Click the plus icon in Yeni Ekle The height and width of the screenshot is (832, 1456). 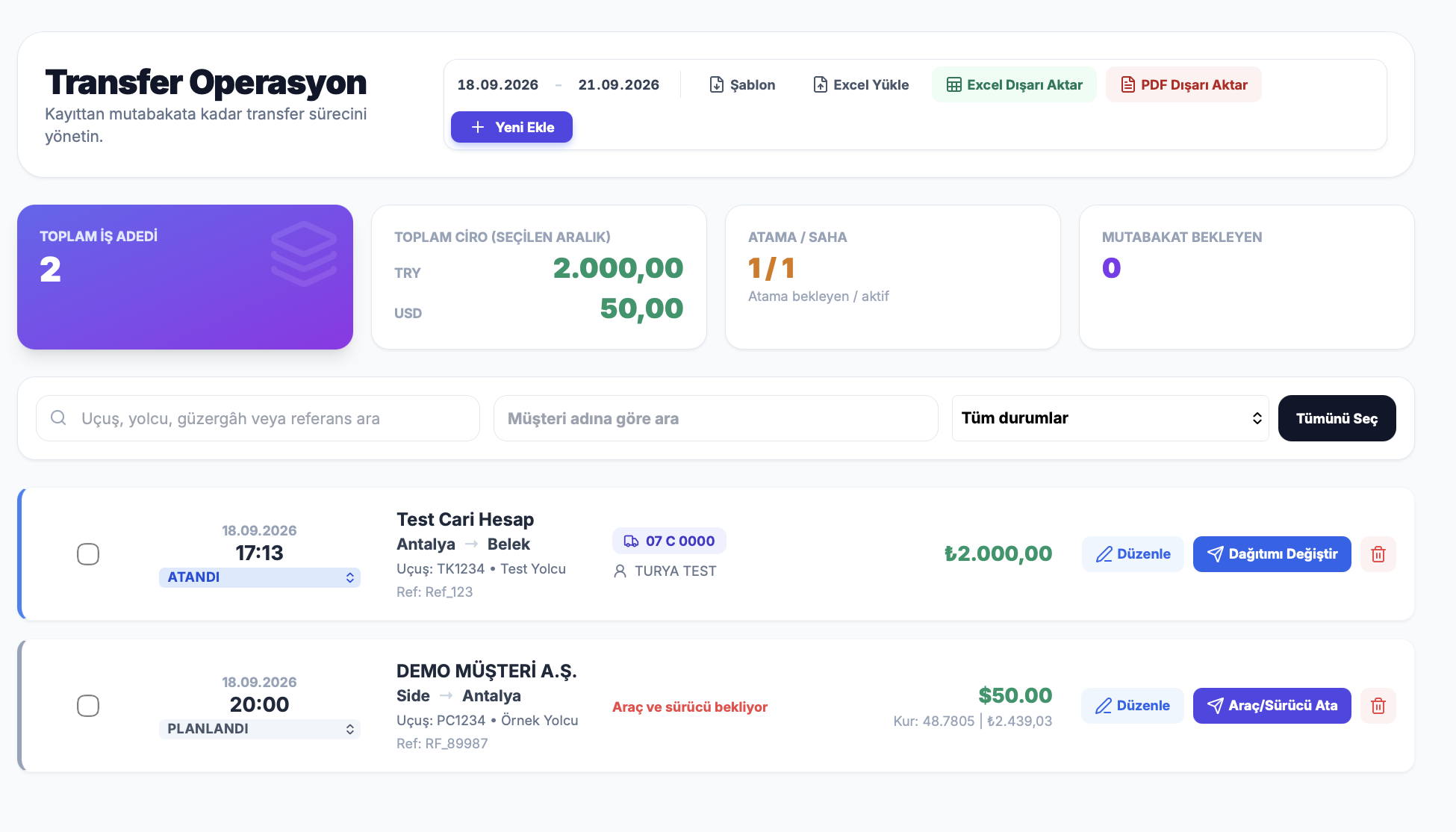[x=478, y=127]
